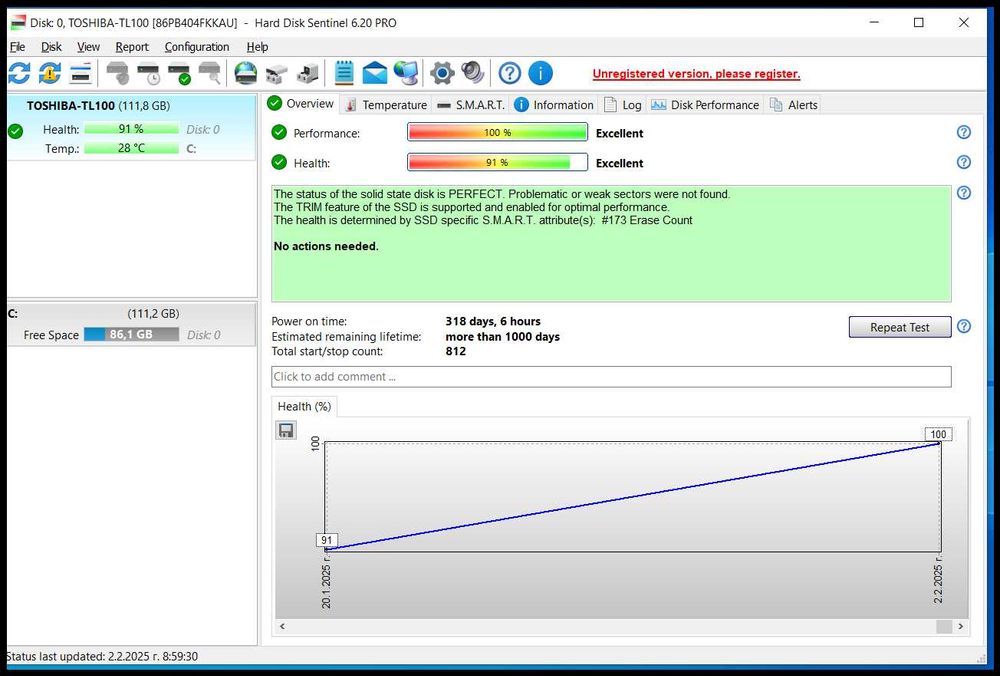This screenshot has width=1000, height=676.
Task: Switch to the Temperature tab
Action: pyautogui.click(x=386, y=105)
